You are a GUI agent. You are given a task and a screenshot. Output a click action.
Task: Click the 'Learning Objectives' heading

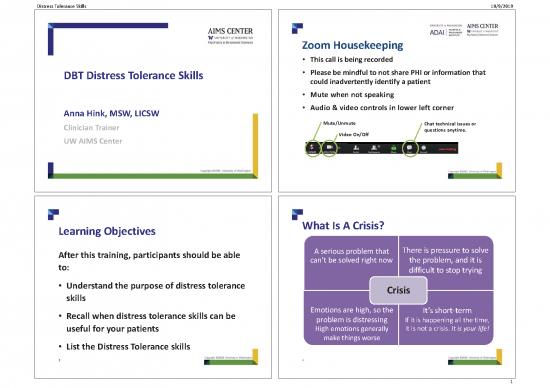107,231
